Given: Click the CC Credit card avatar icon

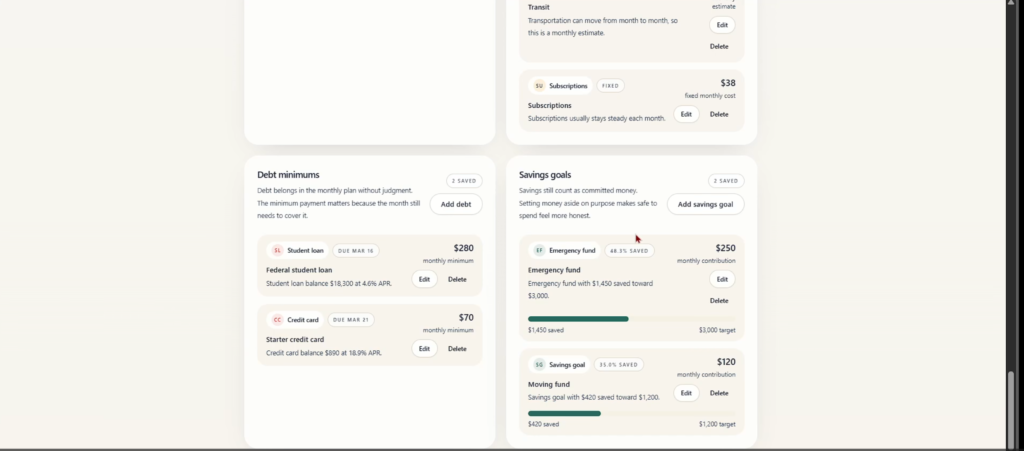Looking at the screenshot, I should pyautogui.click(x=277, y=320).
